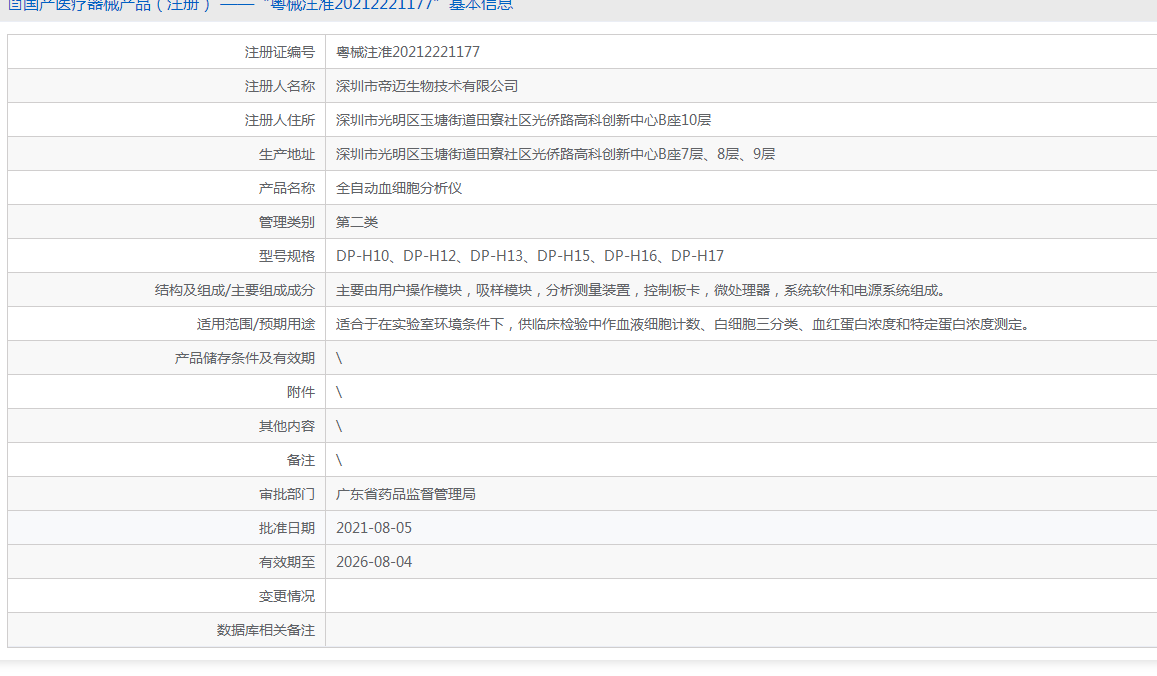Select company name 深圳市帝迈生物技术有限公司
Image resolution: width=1157 pixels, height=676 pixels.
[x=426, y=86]
